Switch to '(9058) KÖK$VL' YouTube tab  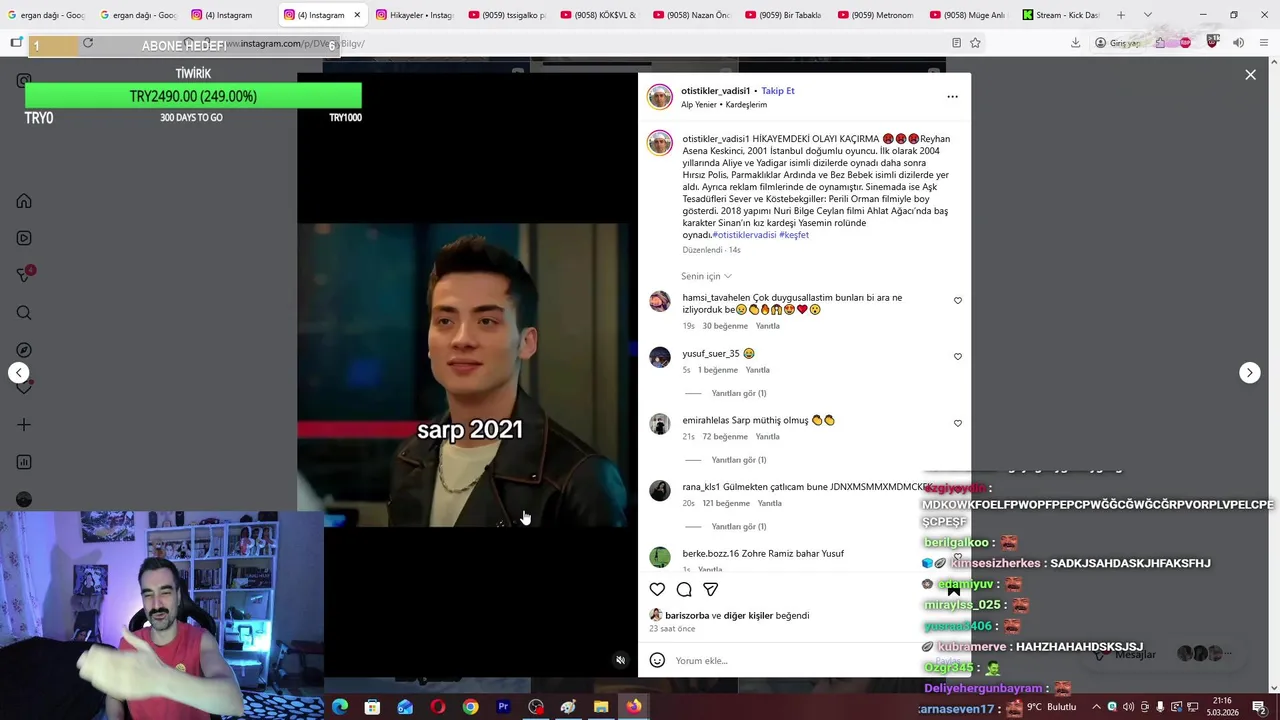click(x=598, y=15)
